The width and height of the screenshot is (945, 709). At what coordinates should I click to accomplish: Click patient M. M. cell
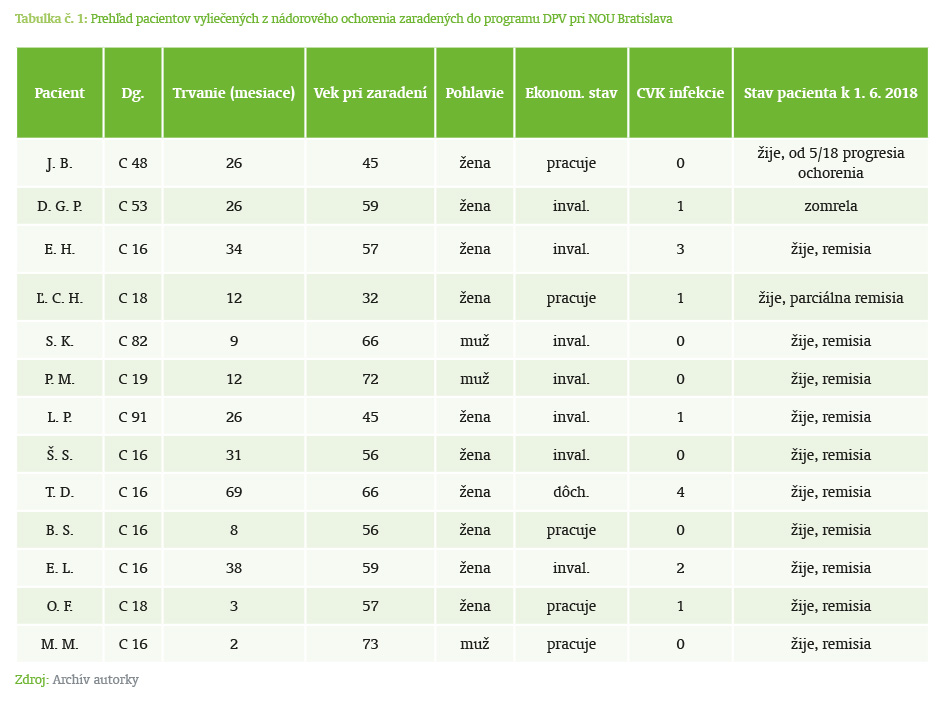(x=60, y=644)
